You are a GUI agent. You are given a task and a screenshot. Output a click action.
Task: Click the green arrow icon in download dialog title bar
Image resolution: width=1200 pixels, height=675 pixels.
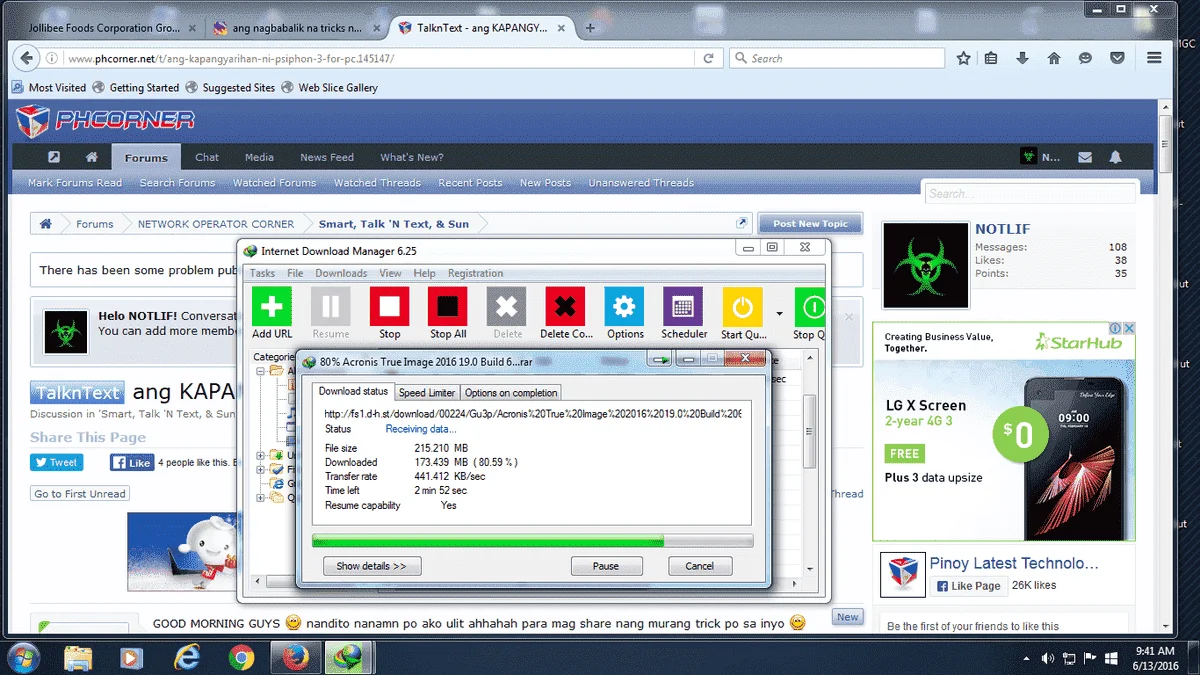659,359
